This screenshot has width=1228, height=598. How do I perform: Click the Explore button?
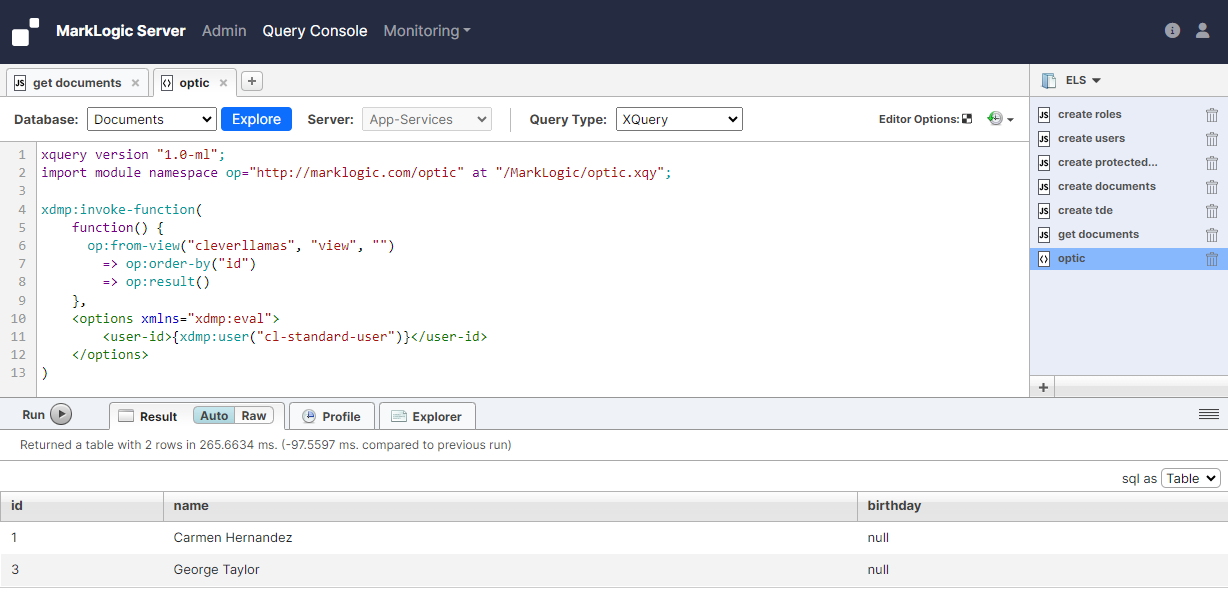pyautogui.click(x=256, y=118)
